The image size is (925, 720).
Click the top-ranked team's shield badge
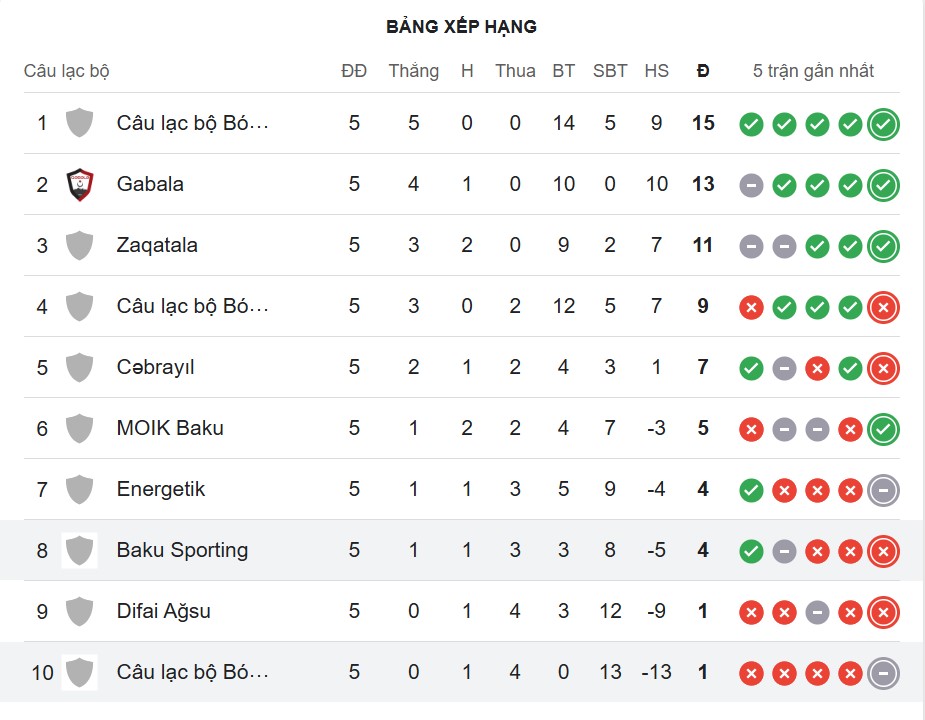77,123
